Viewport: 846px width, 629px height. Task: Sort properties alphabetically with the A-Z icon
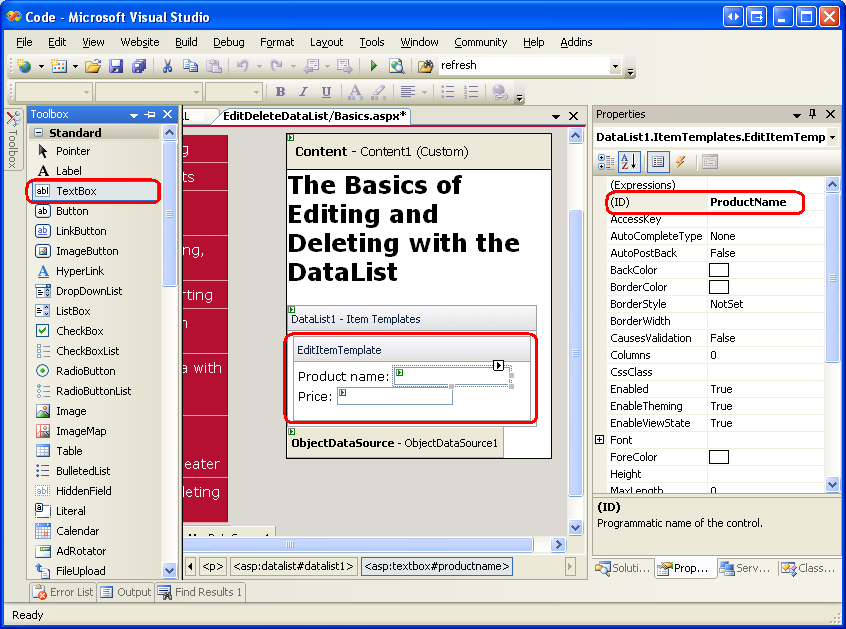[630, 161]
